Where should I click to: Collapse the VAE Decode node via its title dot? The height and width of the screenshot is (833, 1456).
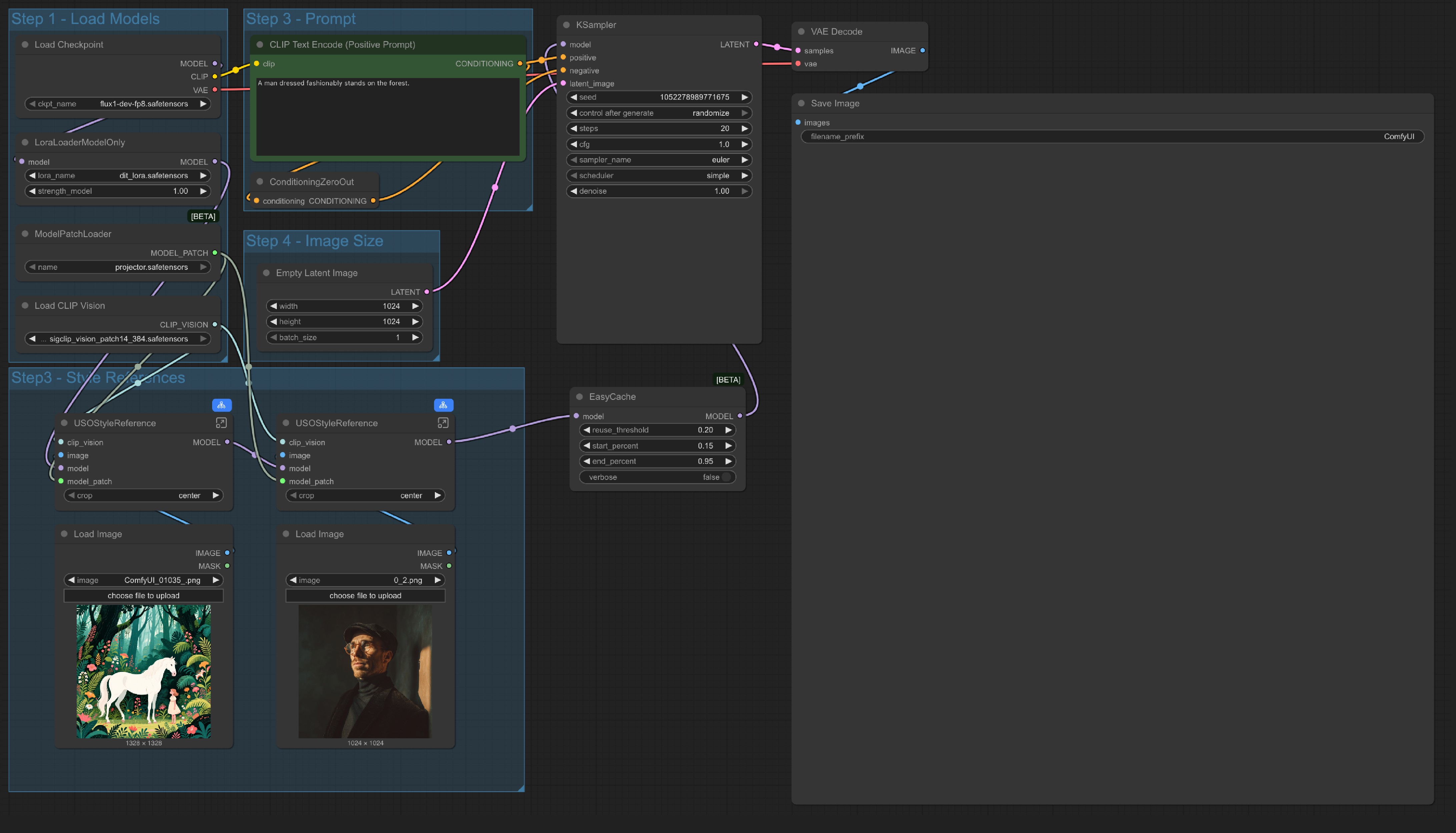801,31
